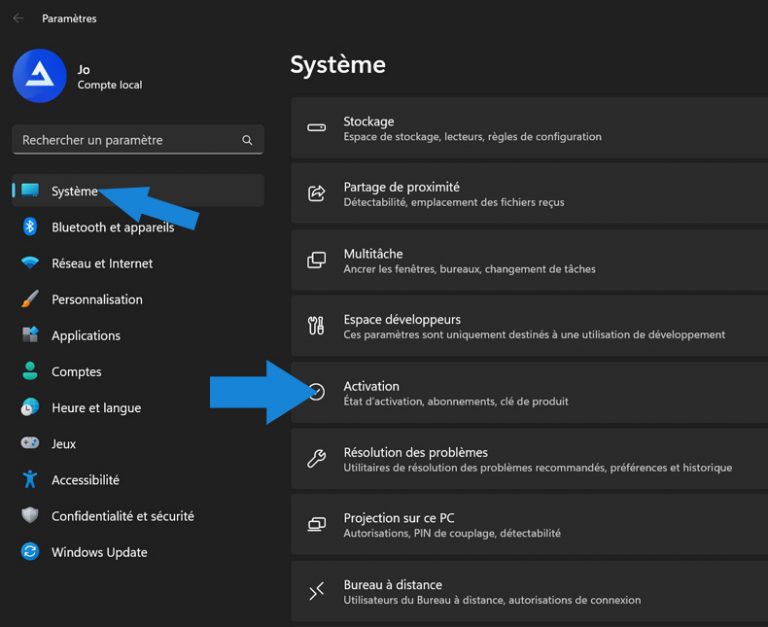Open Confidentialité et sécurité label

coord(122,516)
